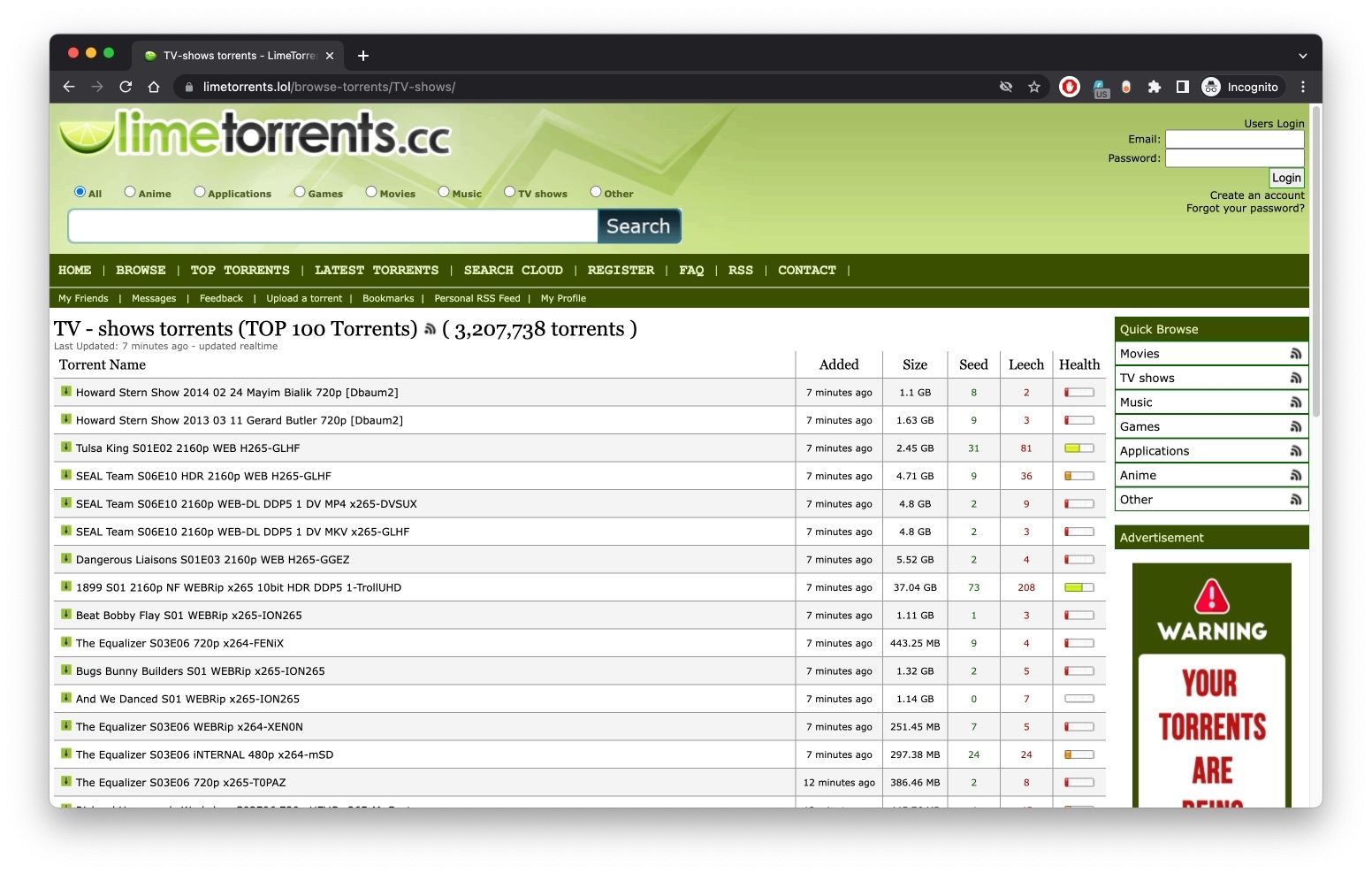Go to TOP TORRENTS in navigation
The height and width of the screenshot is (873, 1372).
tap(240, 271)
